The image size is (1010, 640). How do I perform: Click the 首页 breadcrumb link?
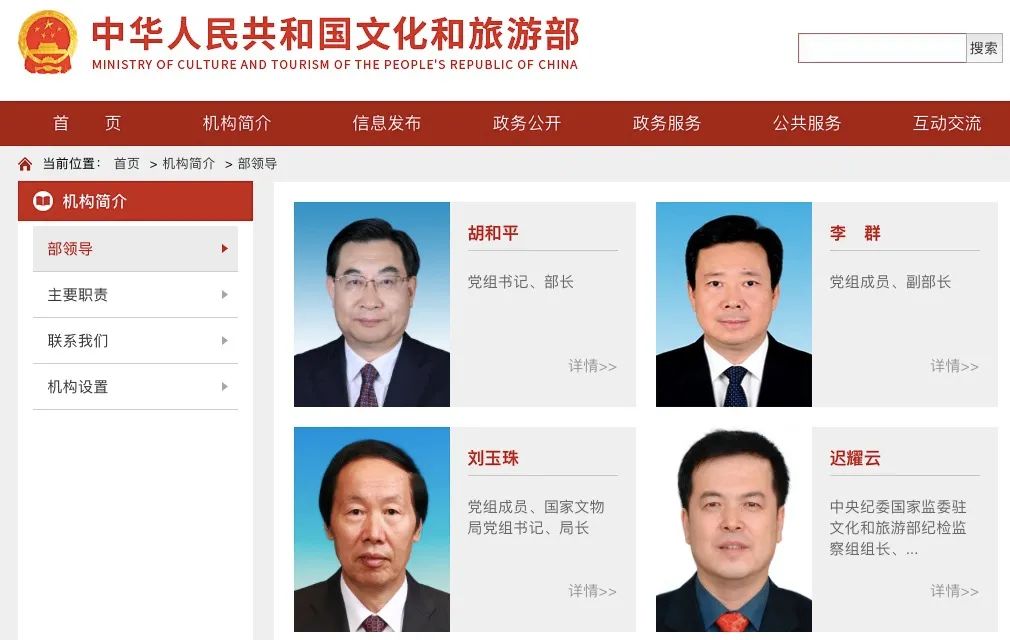pyautogui.click(x=126, y=164)
